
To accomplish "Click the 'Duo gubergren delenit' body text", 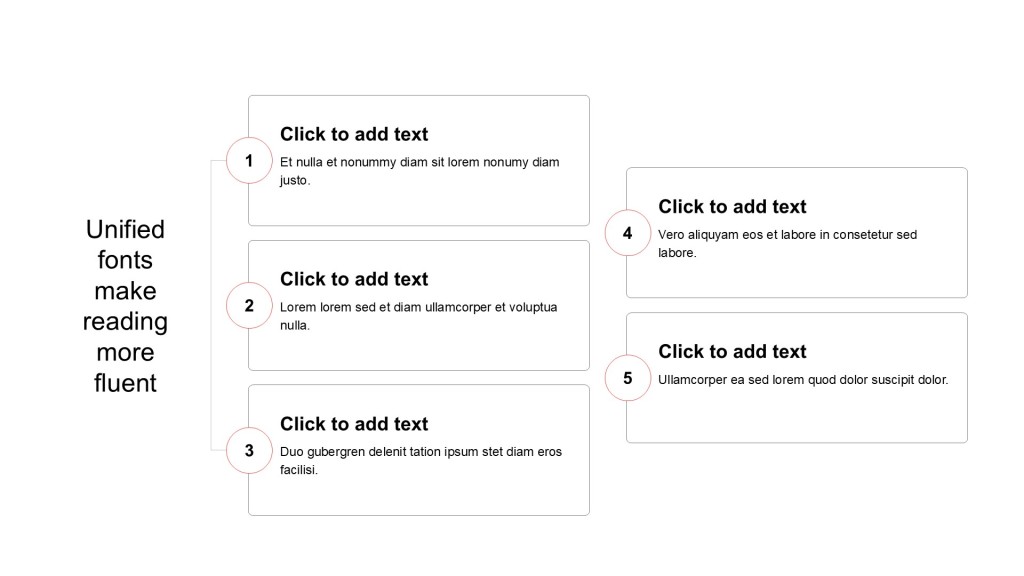I will pyautogui.click(x=421, y=461).
